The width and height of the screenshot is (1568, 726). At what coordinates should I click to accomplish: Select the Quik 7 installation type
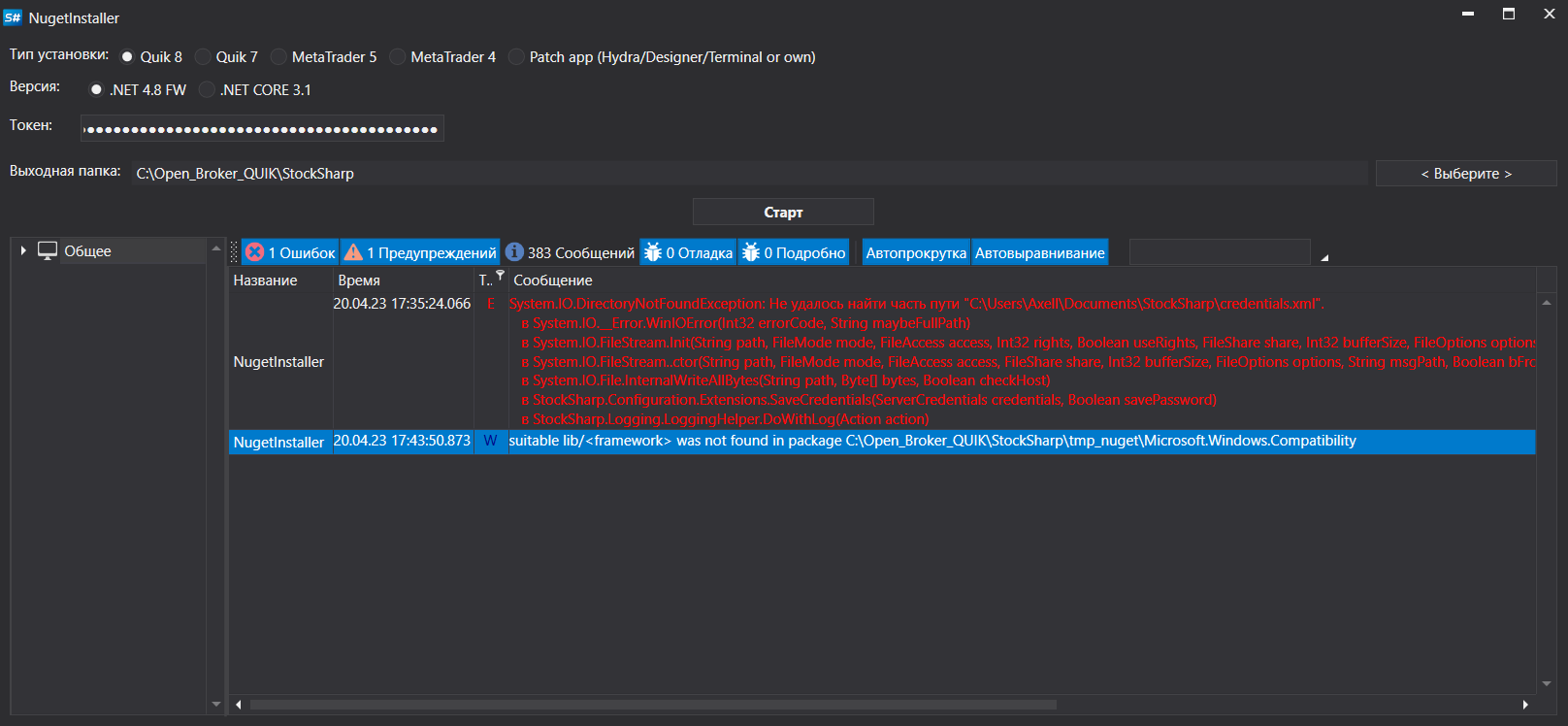pyautogui.click(x=204, y=57)
